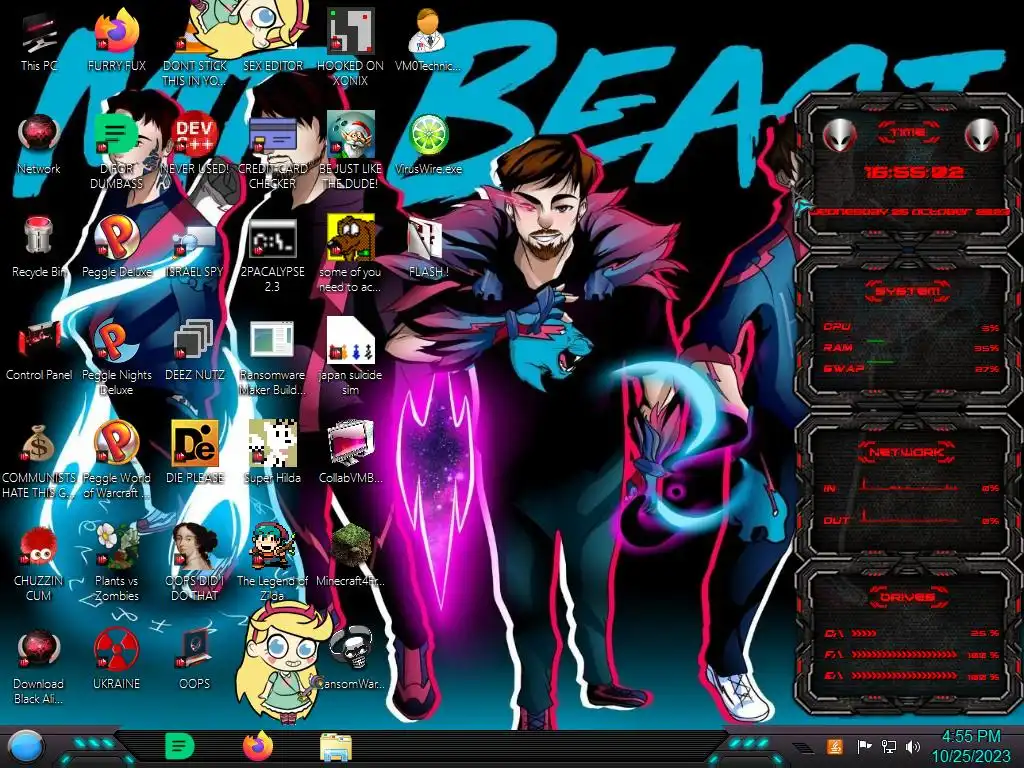Launch Firefox from the taskbar
Viewport: 1024px width, 768px height.
click(x=258, y=746)
